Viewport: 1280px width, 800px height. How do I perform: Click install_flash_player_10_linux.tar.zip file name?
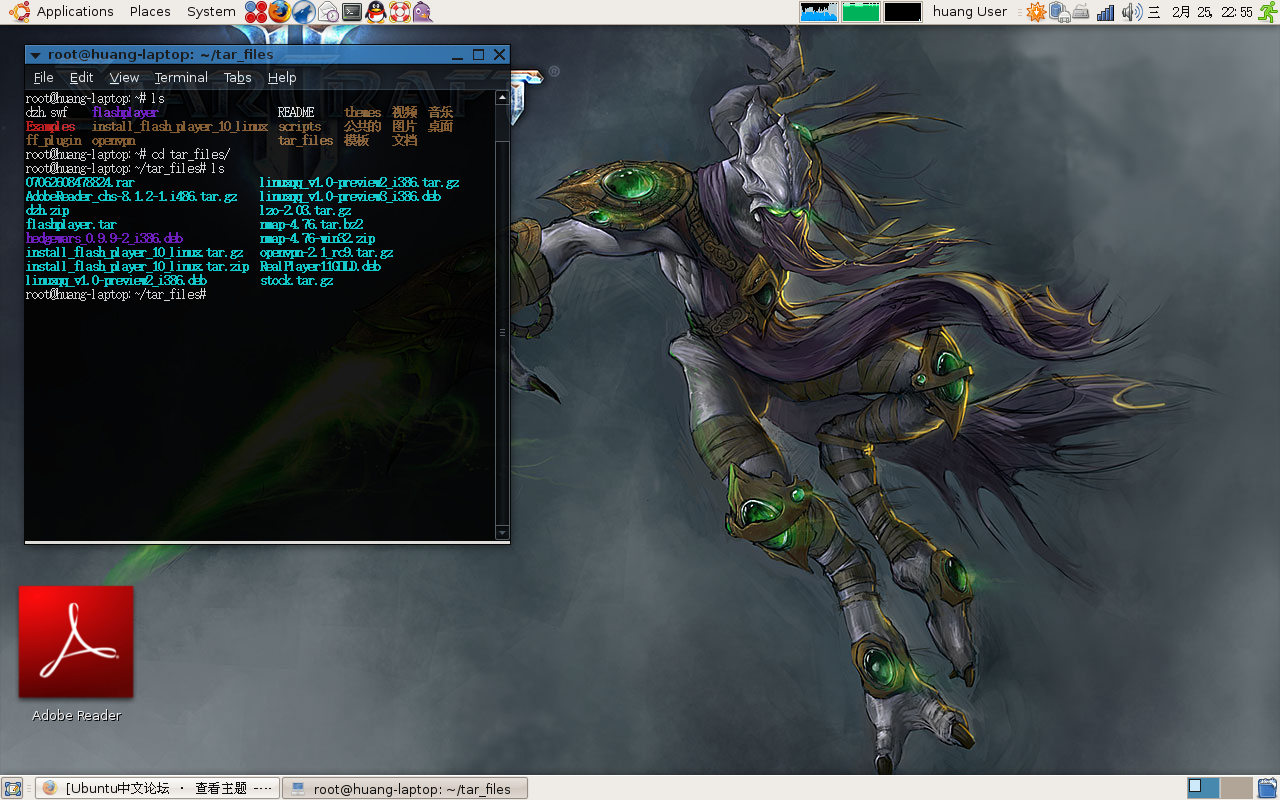137,267
